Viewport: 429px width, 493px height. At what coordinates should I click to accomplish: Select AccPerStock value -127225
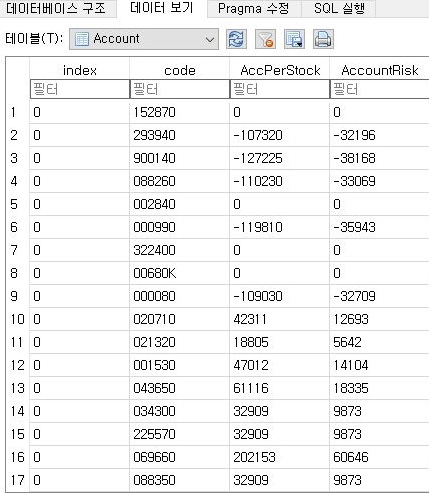pyautogui.click(x=279, y=158)
